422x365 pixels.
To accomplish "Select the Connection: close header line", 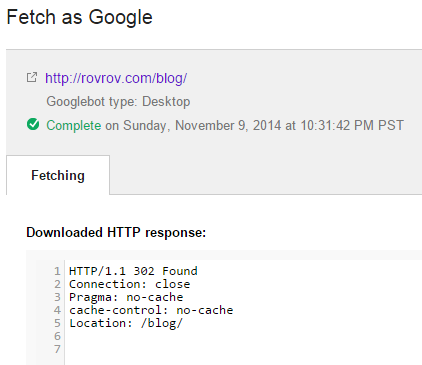I will pos(129,284).
